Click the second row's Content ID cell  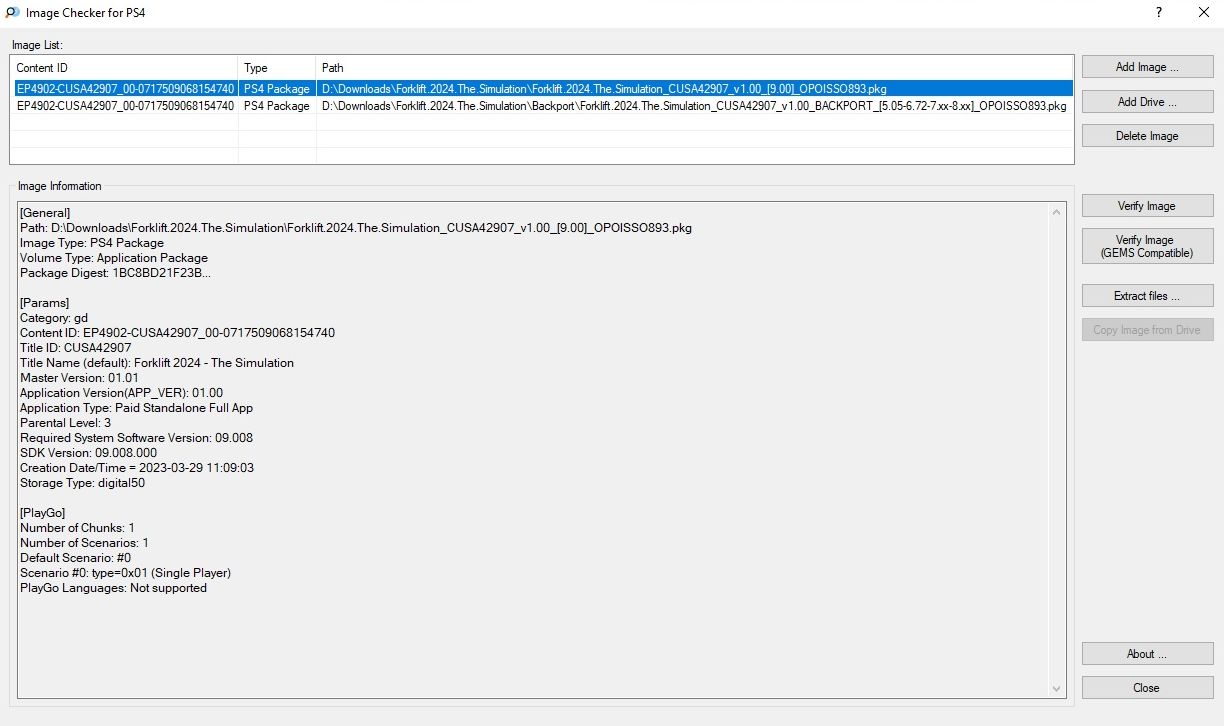coord(125,106)
